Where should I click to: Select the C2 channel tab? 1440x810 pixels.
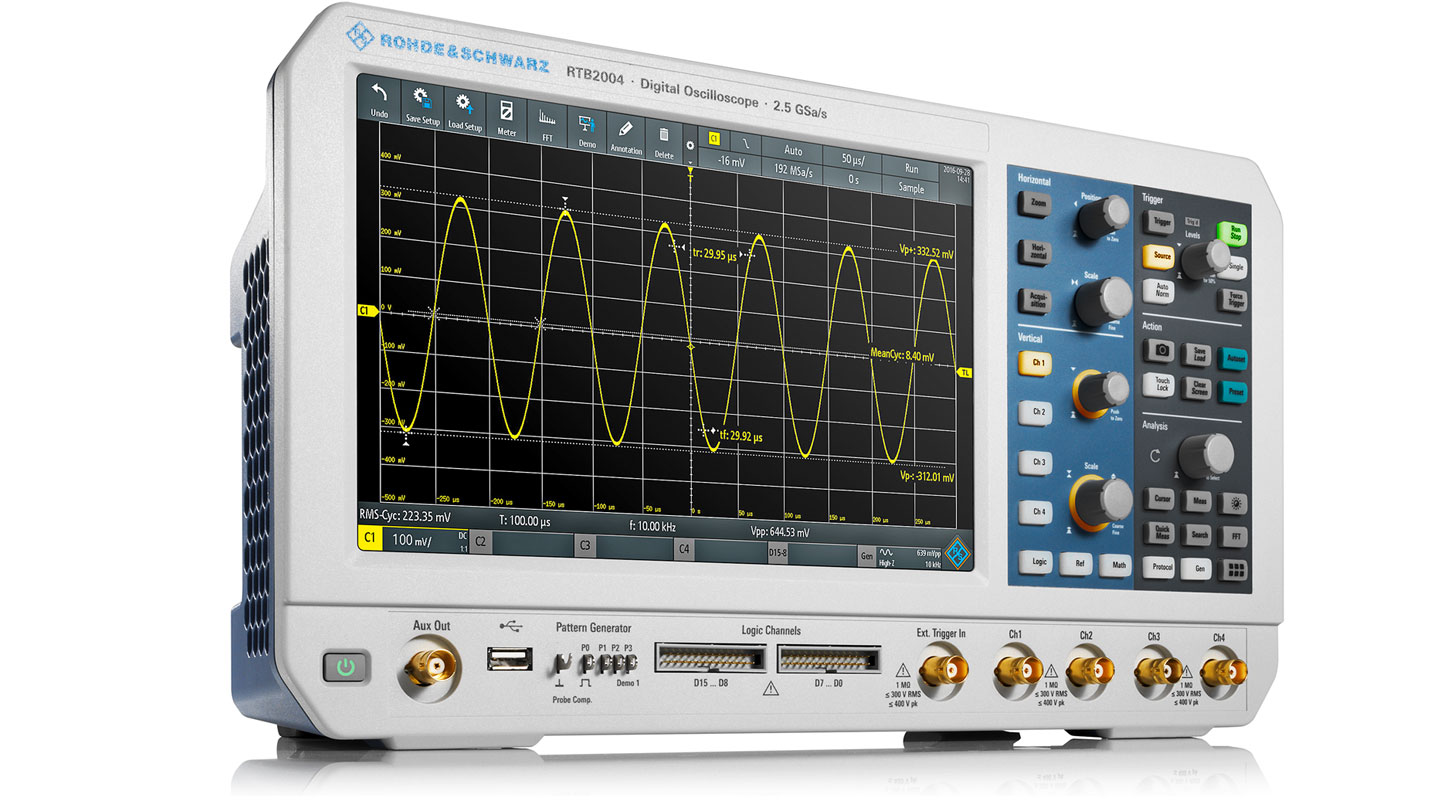coord(482,542)
